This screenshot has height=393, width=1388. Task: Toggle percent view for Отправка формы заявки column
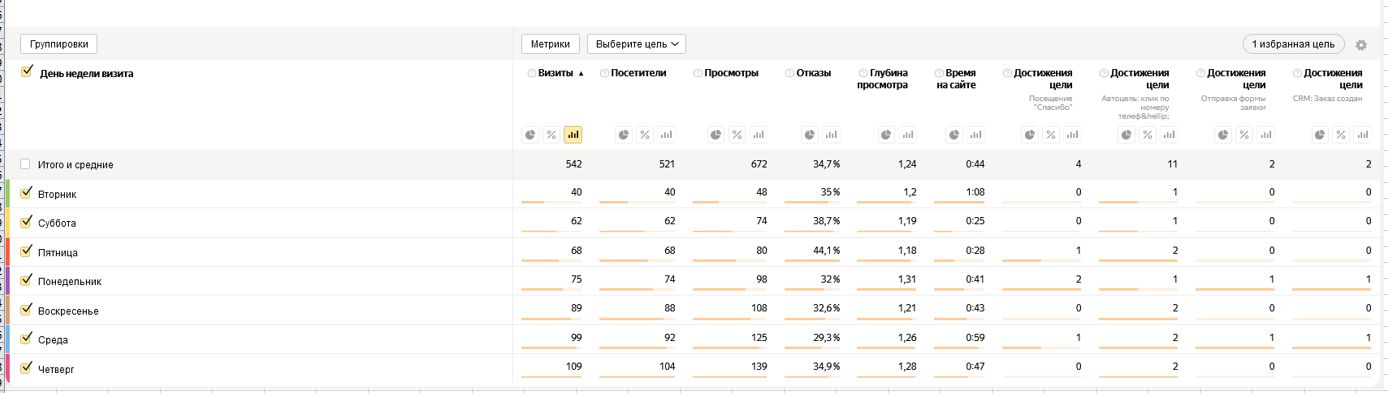(x=1244, y=135)
